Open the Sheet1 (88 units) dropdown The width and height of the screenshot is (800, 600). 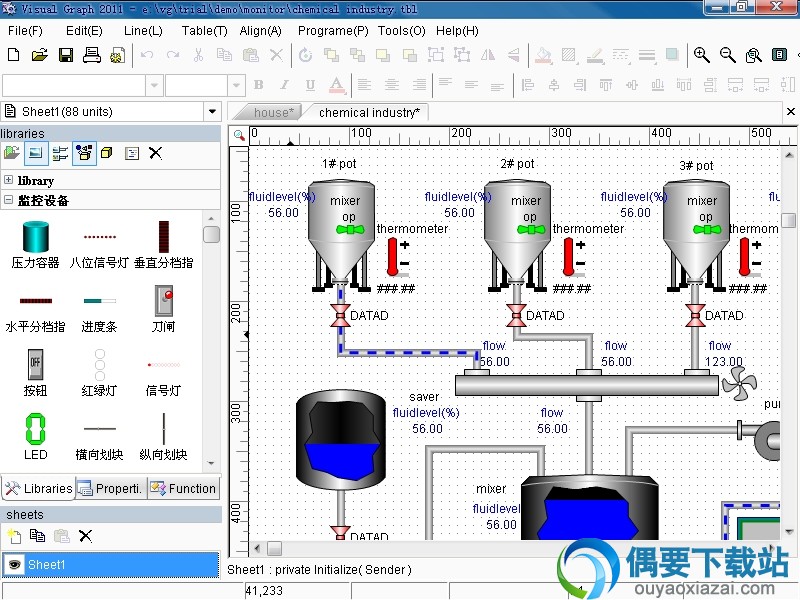pos(212,111)
